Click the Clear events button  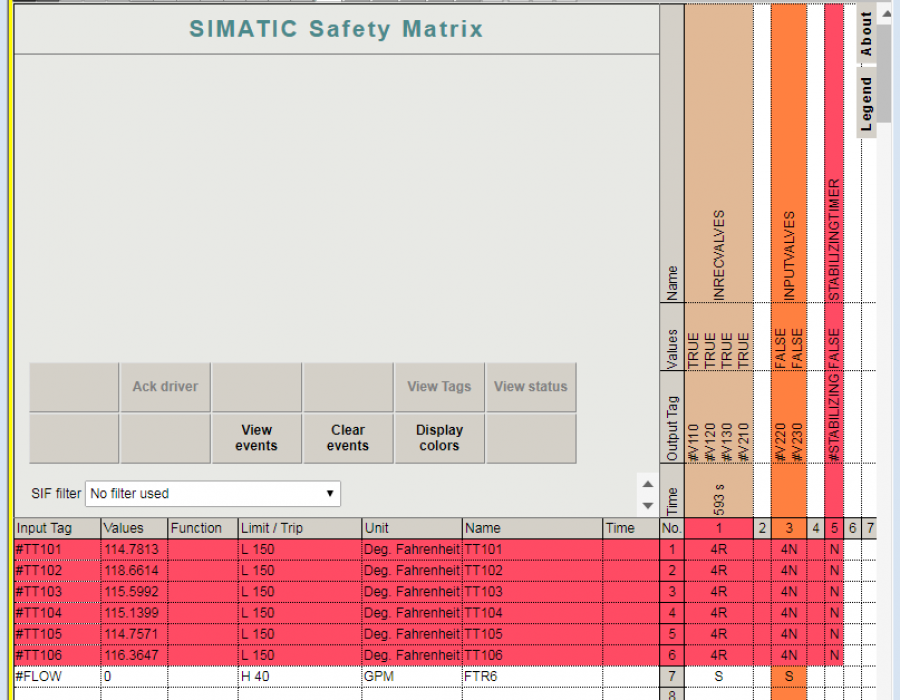click(348, 438)
